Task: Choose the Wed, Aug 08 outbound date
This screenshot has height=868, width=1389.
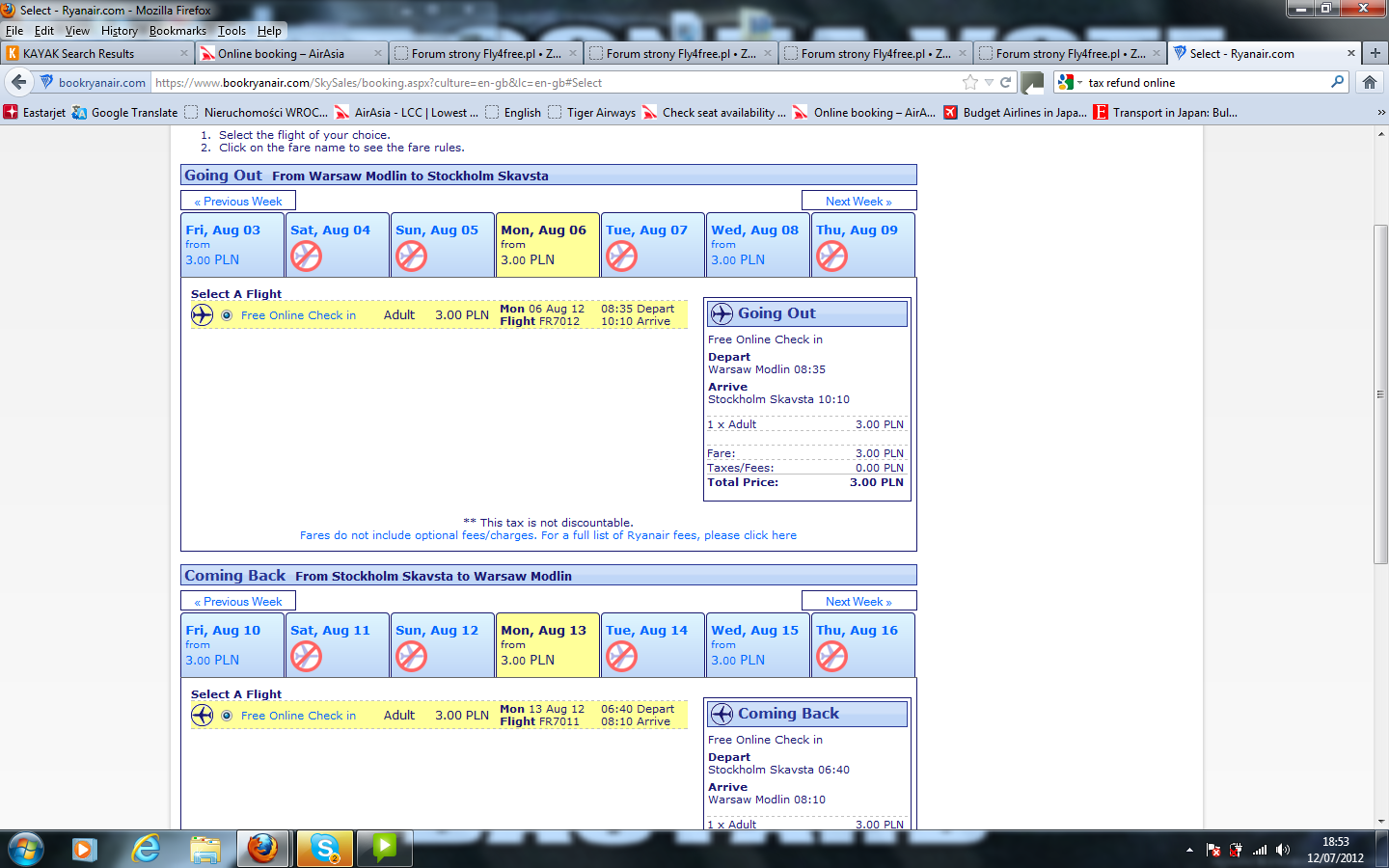Action: [x=757, y=245]
